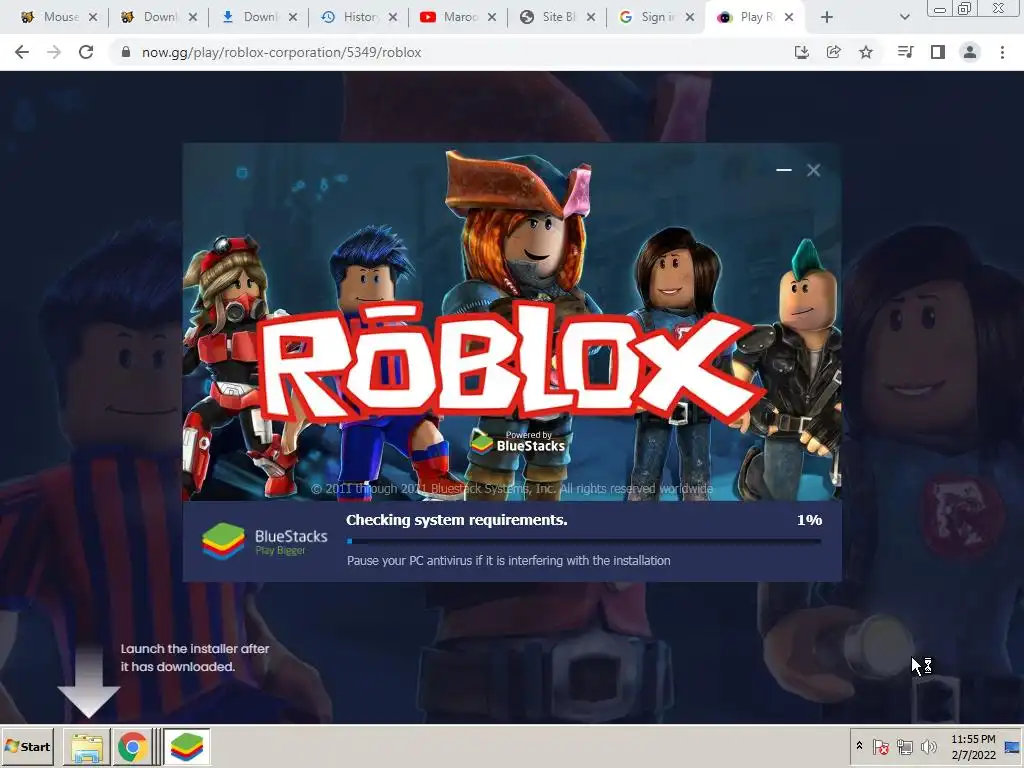This screenshot has width=1024, height=768.
Task: Minimize the BlueStacks installer window
Action: pos(784,170)
